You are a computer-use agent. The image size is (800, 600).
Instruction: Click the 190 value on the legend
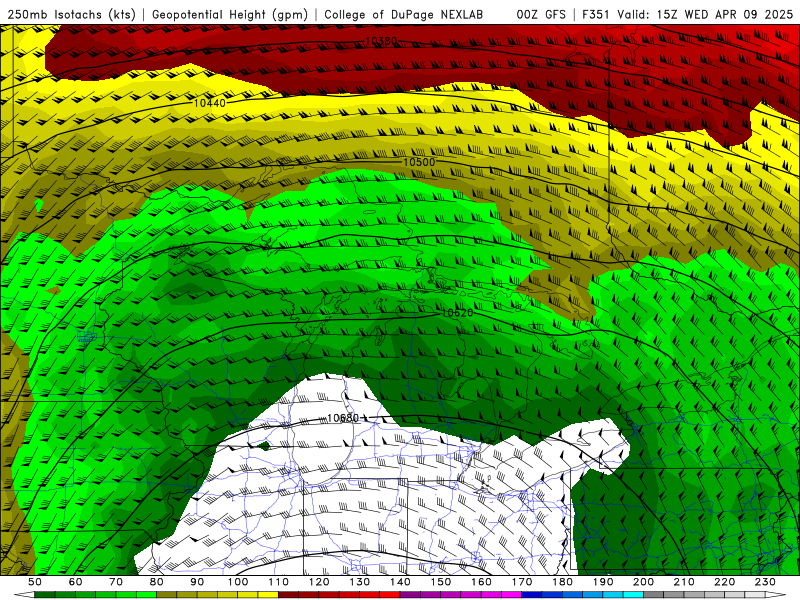click(603, 582)
